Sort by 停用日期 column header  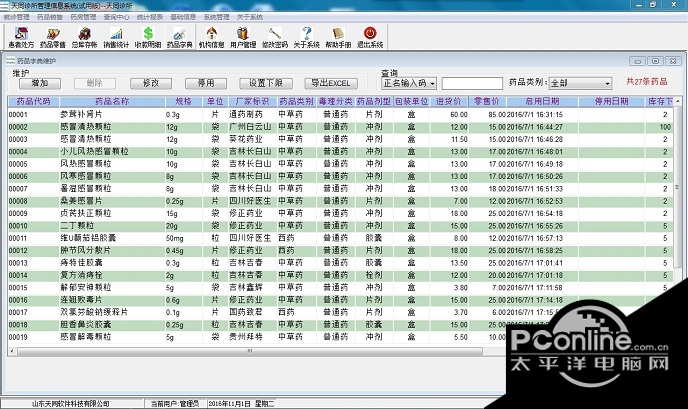click(612, 101)
